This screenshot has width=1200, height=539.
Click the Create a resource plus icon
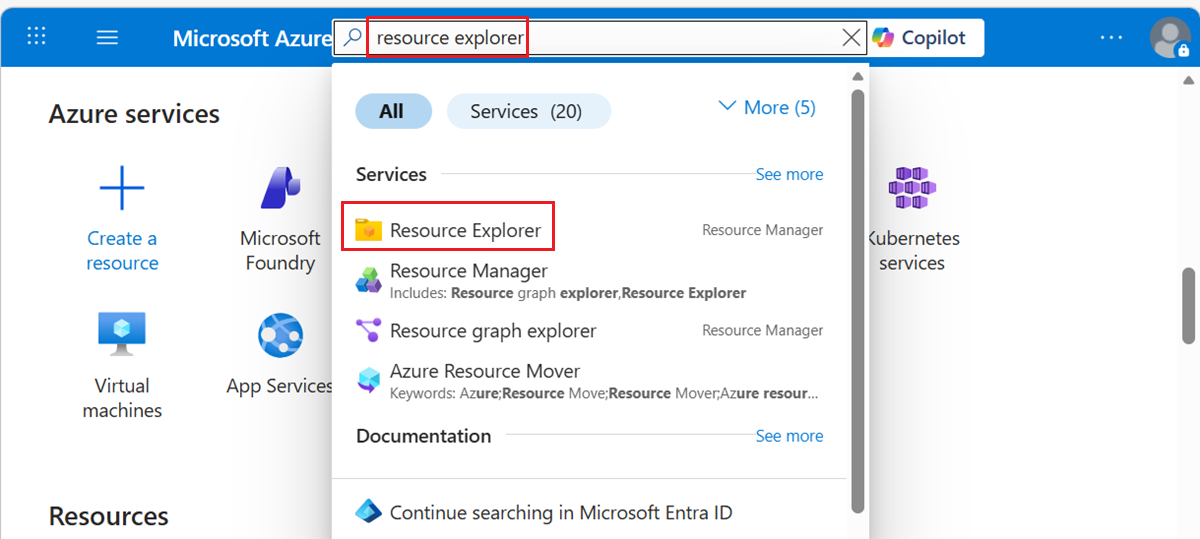click(122, 188)
